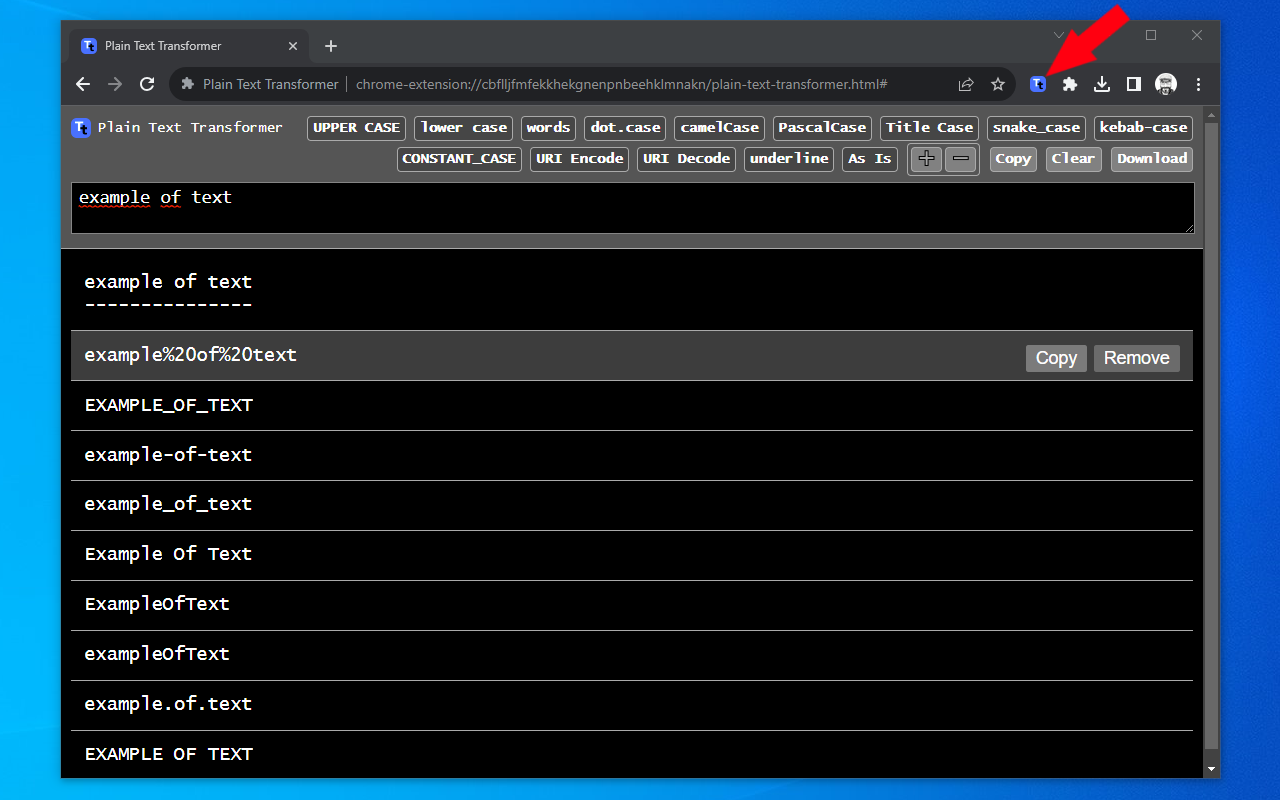
Task: Clear all results with Clear button
Action: coord(1073,159)
